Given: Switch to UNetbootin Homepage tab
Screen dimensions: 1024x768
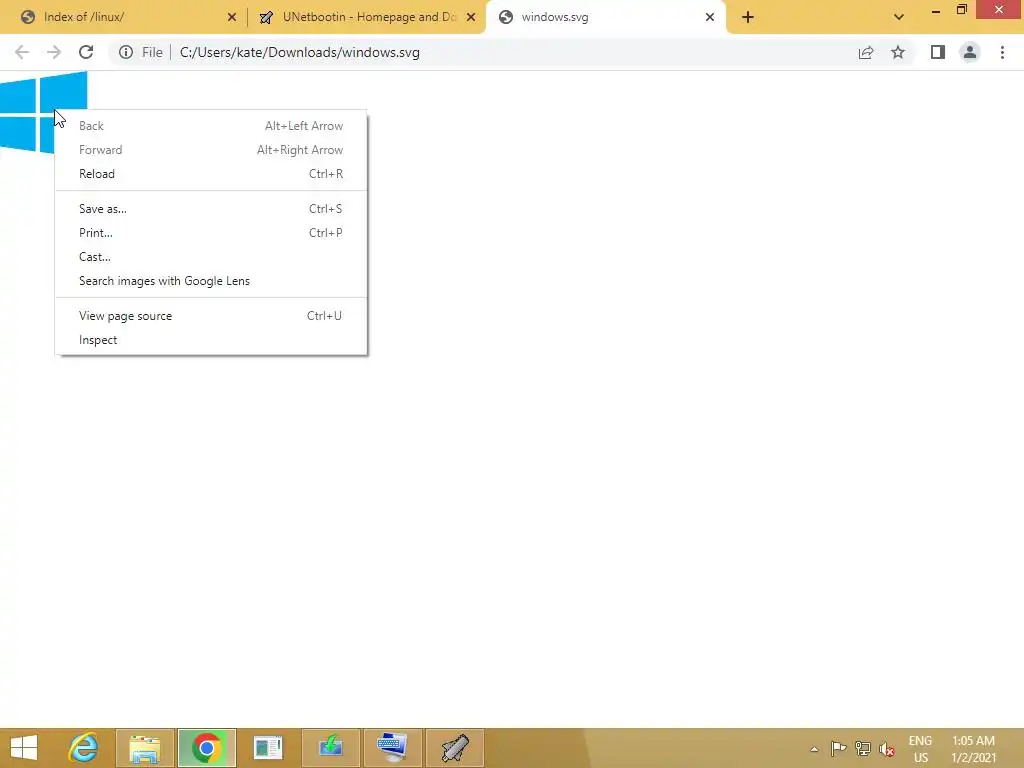Looking at the screenshot, I should (x=366, y=17).
